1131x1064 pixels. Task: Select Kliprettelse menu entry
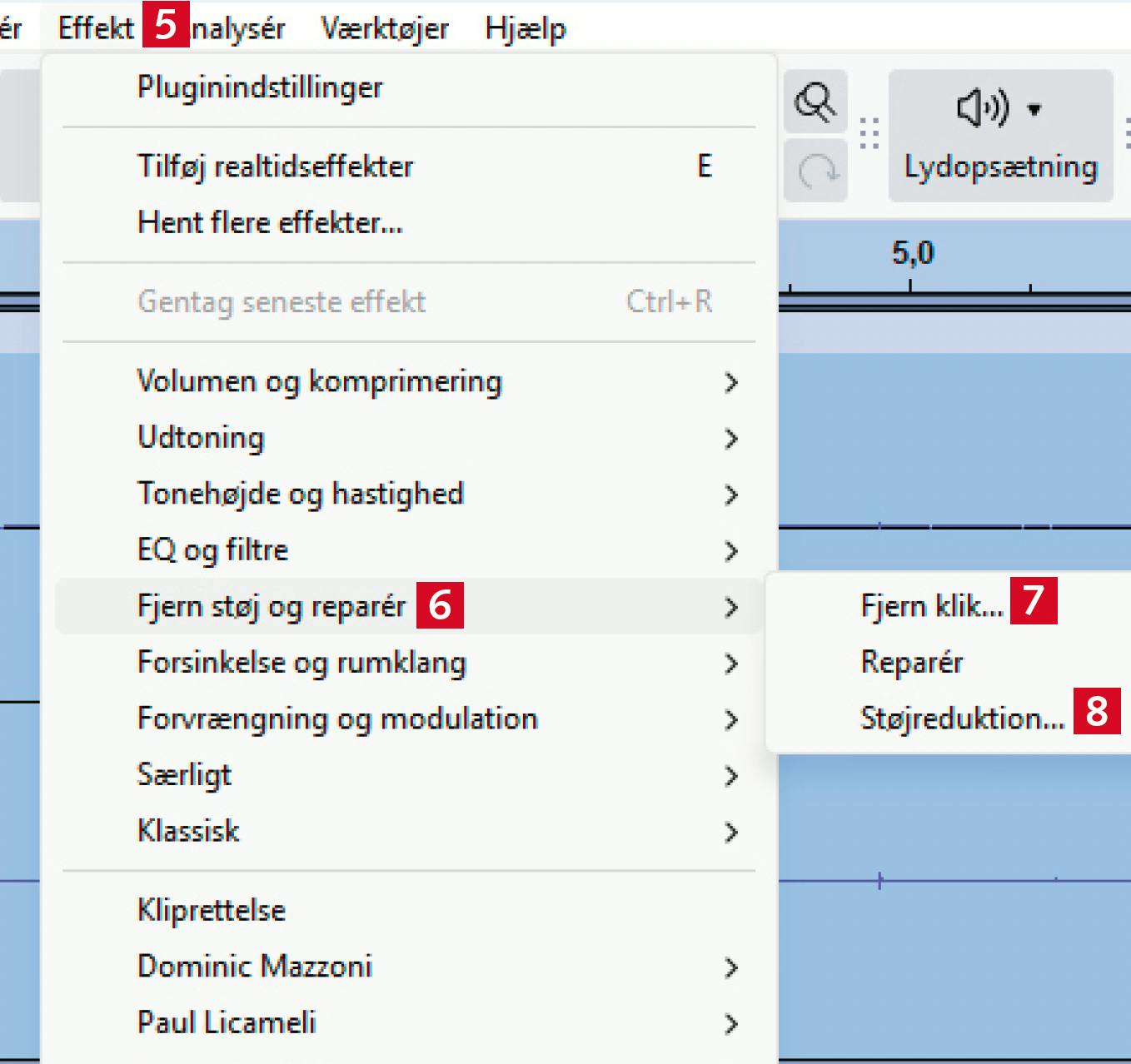[x=212, y=910]
